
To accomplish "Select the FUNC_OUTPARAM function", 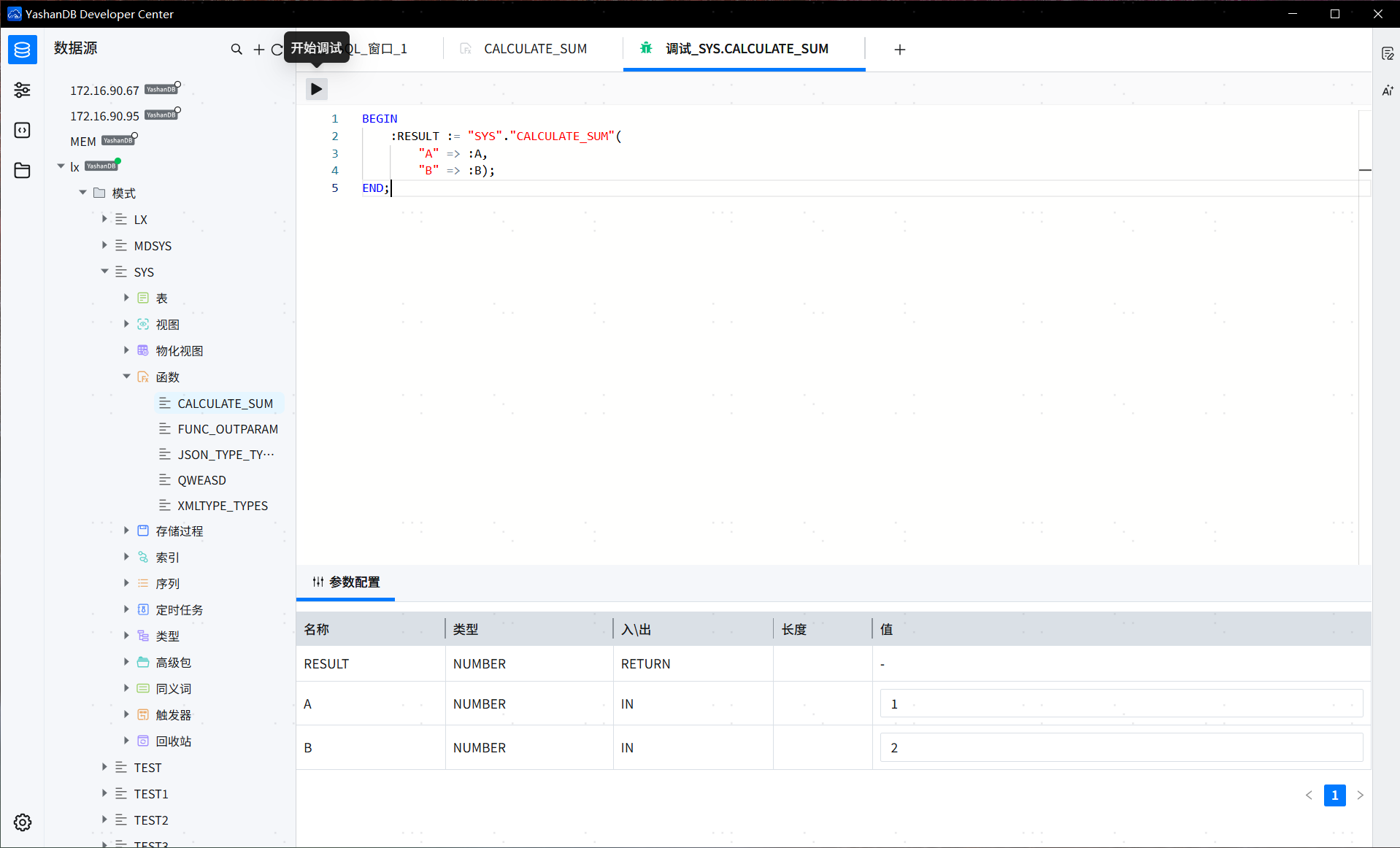I will pyautogui.click(x=228, y=428).
